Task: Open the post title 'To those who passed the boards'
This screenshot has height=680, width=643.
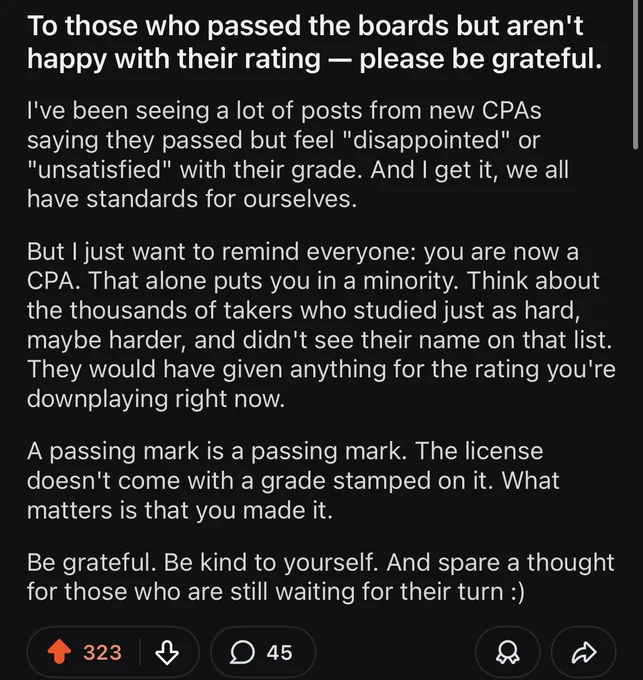Action: pos(314,42)
